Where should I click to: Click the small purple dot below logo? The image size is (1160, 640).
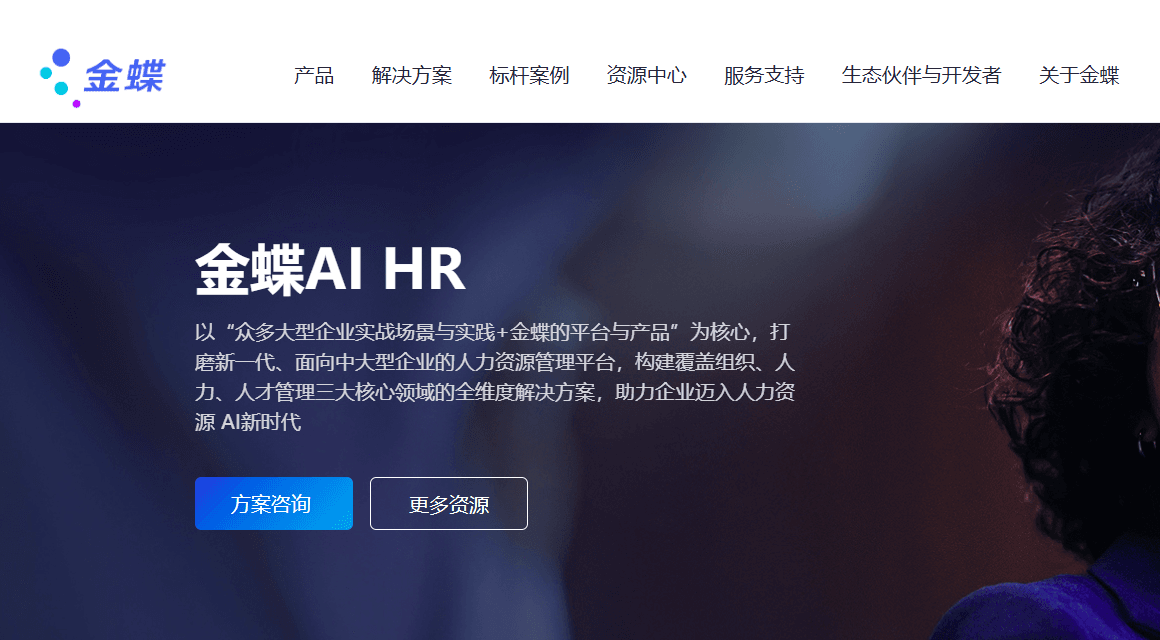pyautogui.click(x=76, y=104)
